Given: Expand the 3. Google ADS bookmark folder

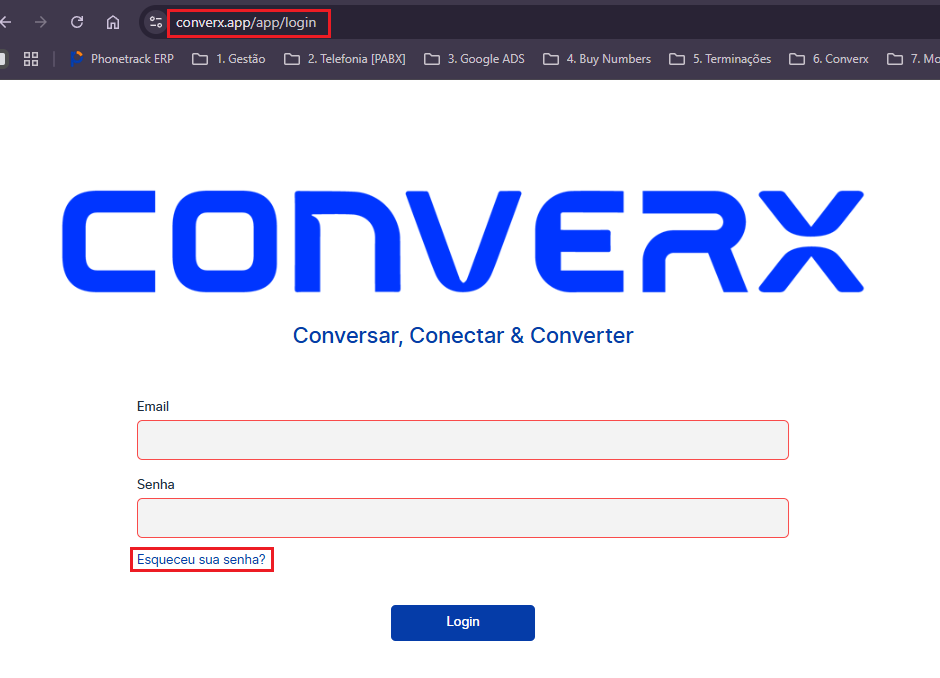Looking at the screenshot, I should click(x=475, y=59).
